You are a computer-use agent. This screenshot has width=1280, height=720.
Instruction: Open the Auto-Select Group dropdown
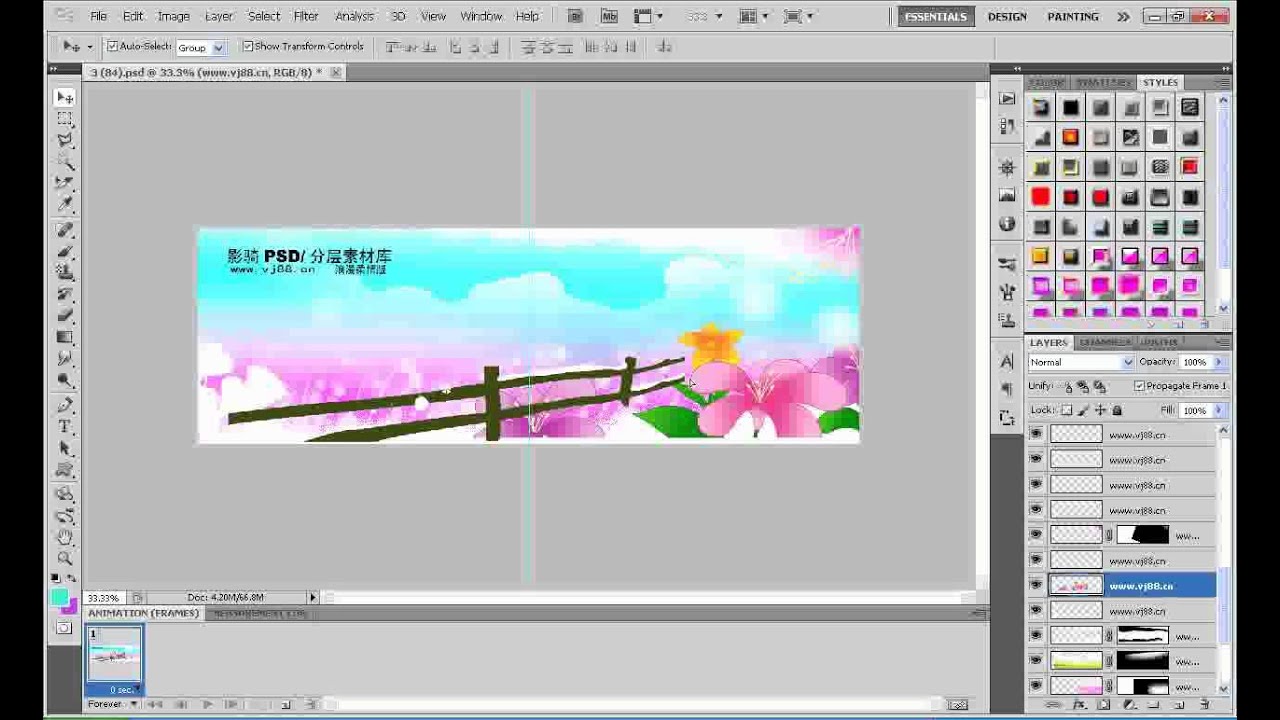click(201, 47)
